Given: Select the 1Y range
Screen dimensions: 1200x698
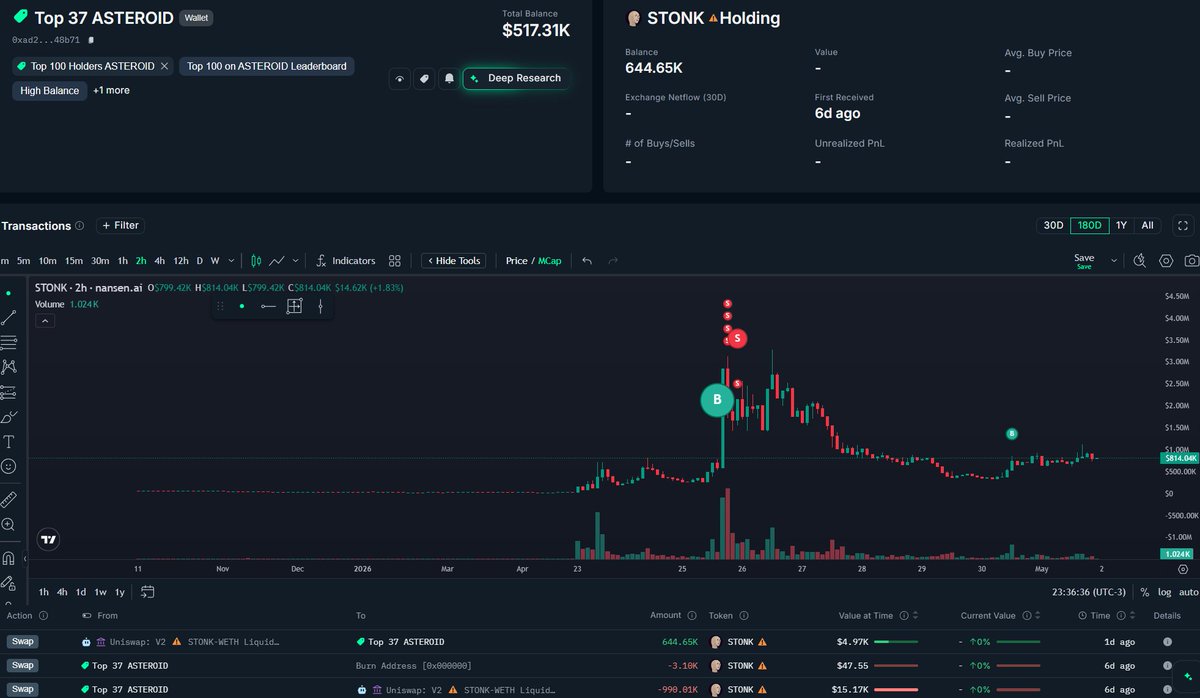Looking at the screenshot, I should click(1121, 226).
